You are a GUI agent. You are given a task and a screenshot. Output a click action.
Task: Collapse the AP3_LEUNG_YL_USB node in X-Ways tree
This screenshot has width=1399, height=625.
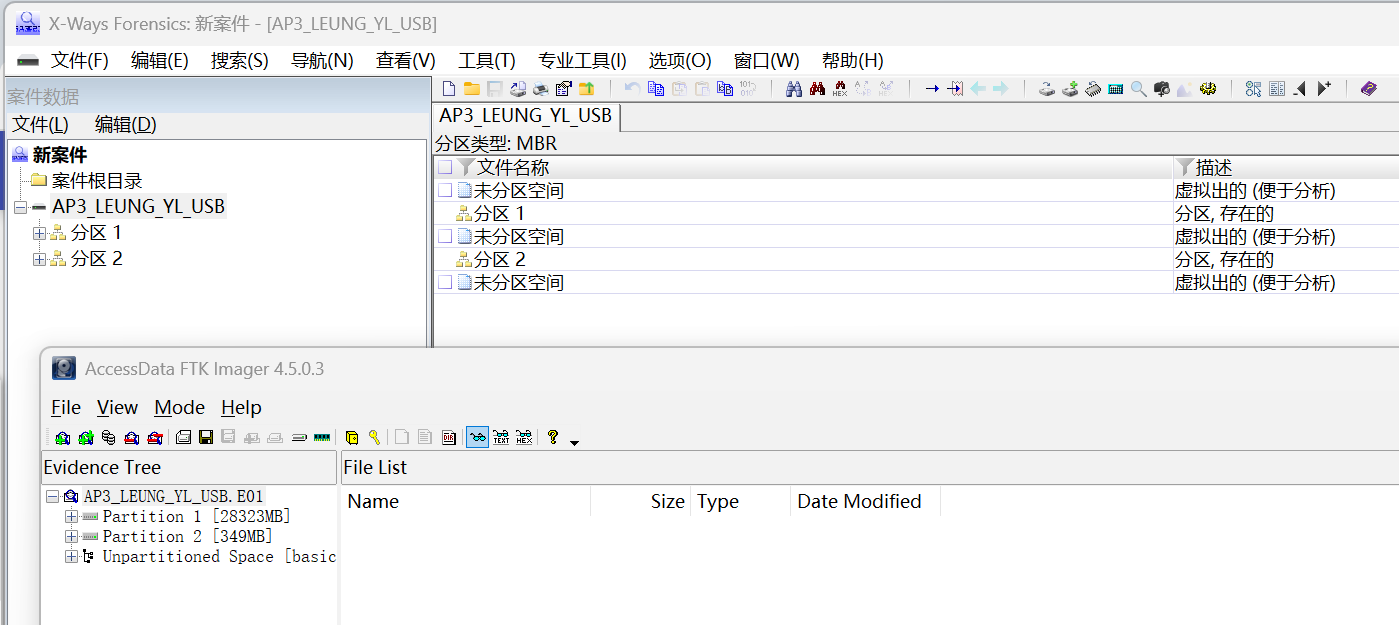point(20,207)
